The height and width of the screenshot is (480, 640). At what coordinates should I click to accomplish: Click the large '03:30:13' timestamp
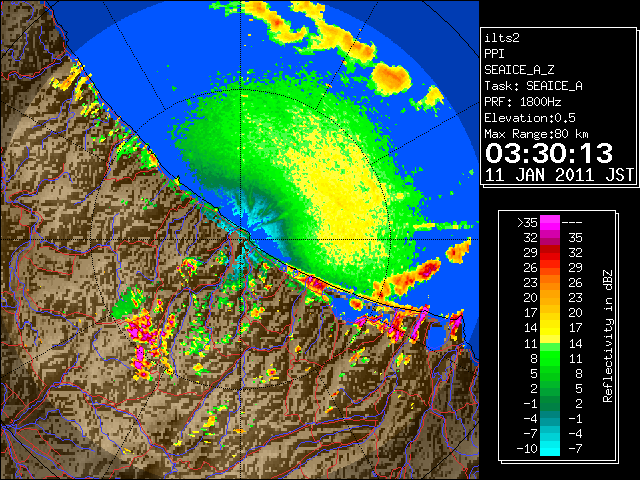pos(549,153)
